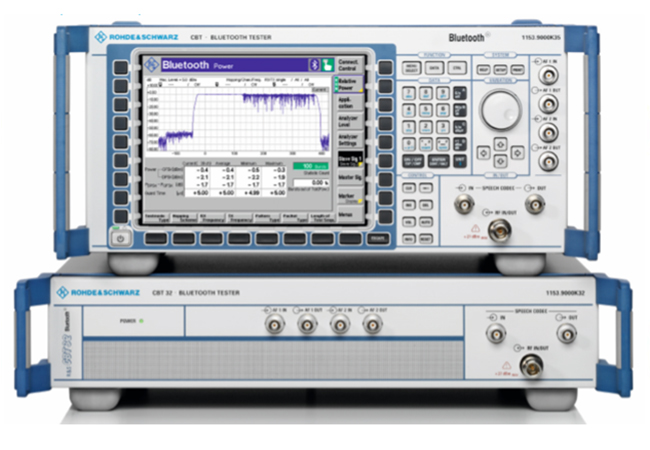The width and height of the screenshot is (650, 450).
Task: Select the 0.00 % bursts out of tolerance field
Action: point(311,183)
